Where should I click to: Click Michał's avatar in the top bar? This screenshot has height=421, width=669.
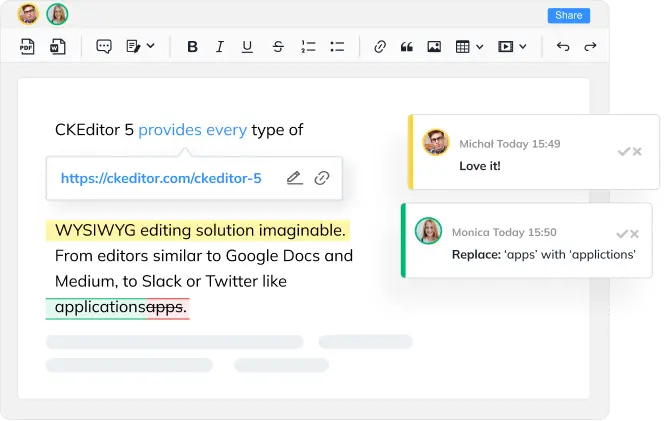click(29, 14)
